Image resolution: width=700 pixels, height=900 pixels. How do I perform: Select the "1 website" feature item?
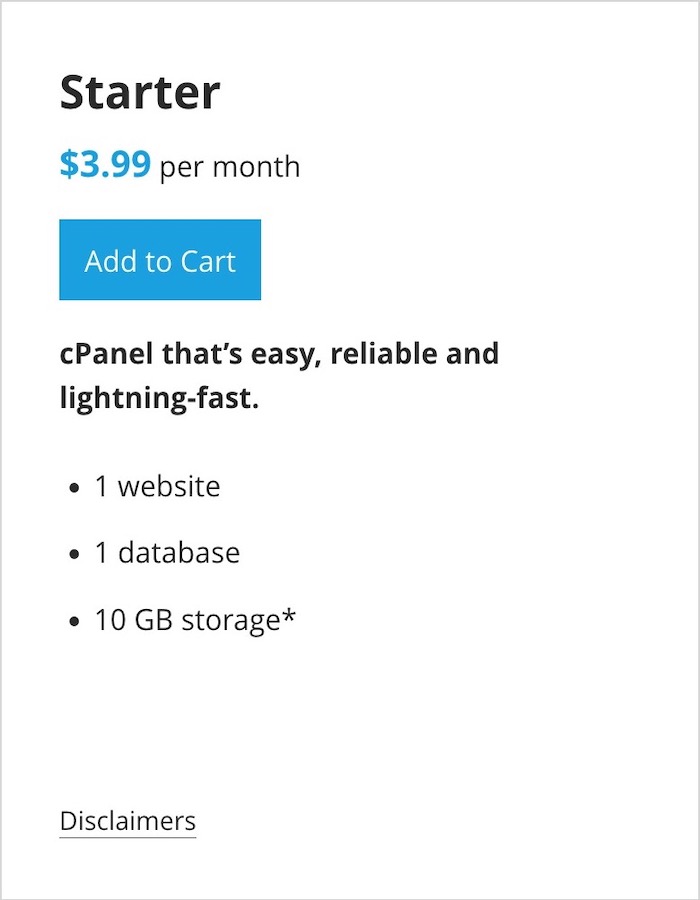click(157, 487)
